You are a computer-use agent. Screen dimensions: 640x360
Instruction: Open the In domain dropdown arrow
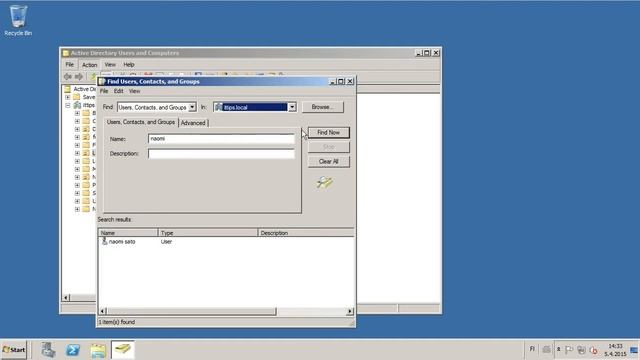(292, 107)
